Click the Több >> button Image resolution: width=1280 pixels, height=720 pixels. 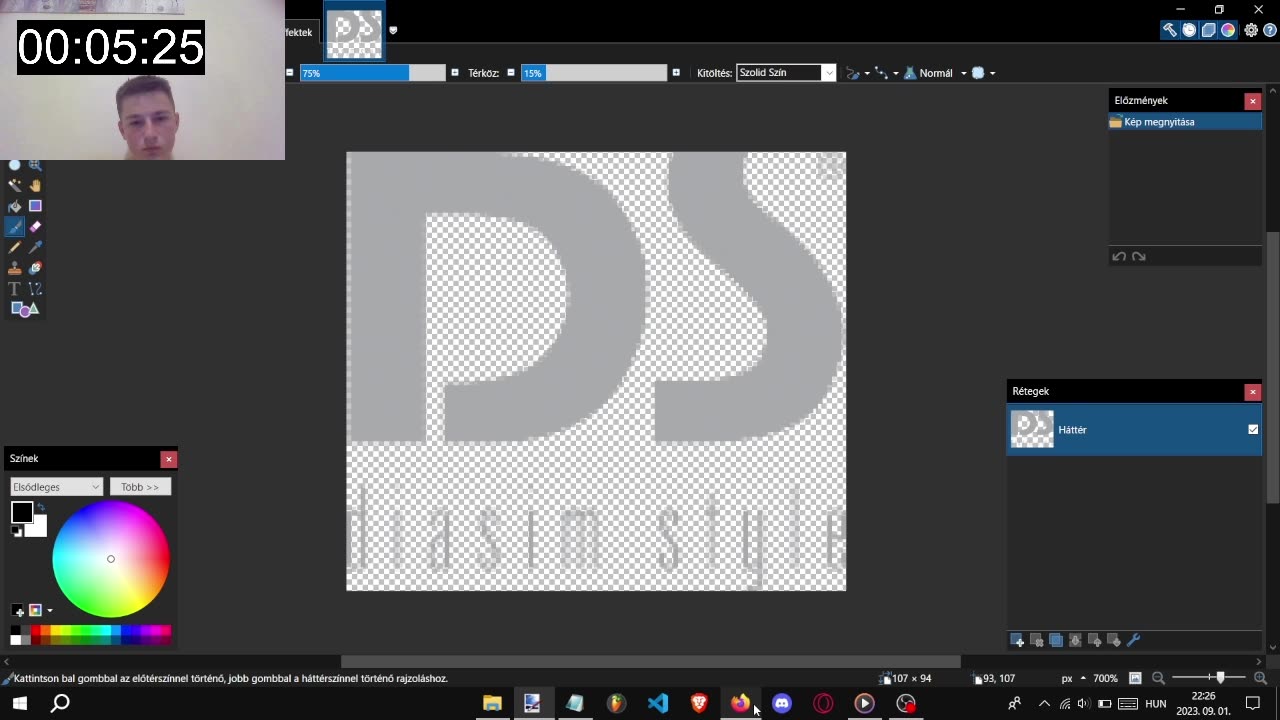point(140,487)
